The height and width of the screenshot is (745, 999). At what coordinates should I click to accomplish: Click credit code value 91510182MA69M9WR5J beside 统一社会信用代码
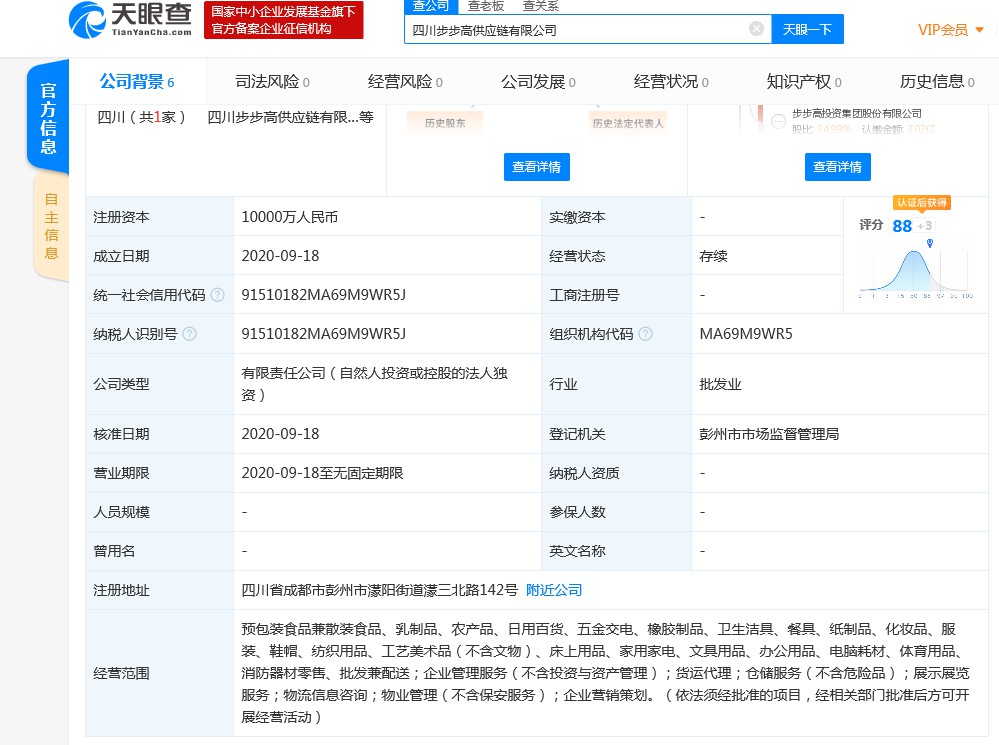(x=324, y=295)
